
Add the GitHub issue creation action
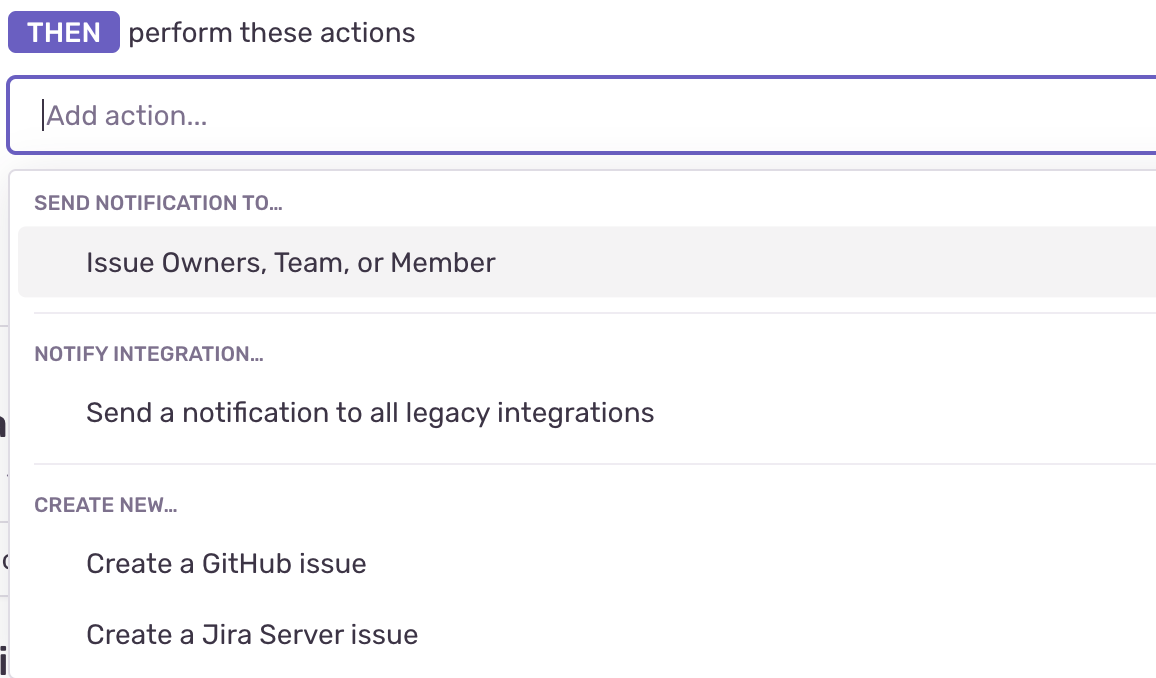[226, 563]
